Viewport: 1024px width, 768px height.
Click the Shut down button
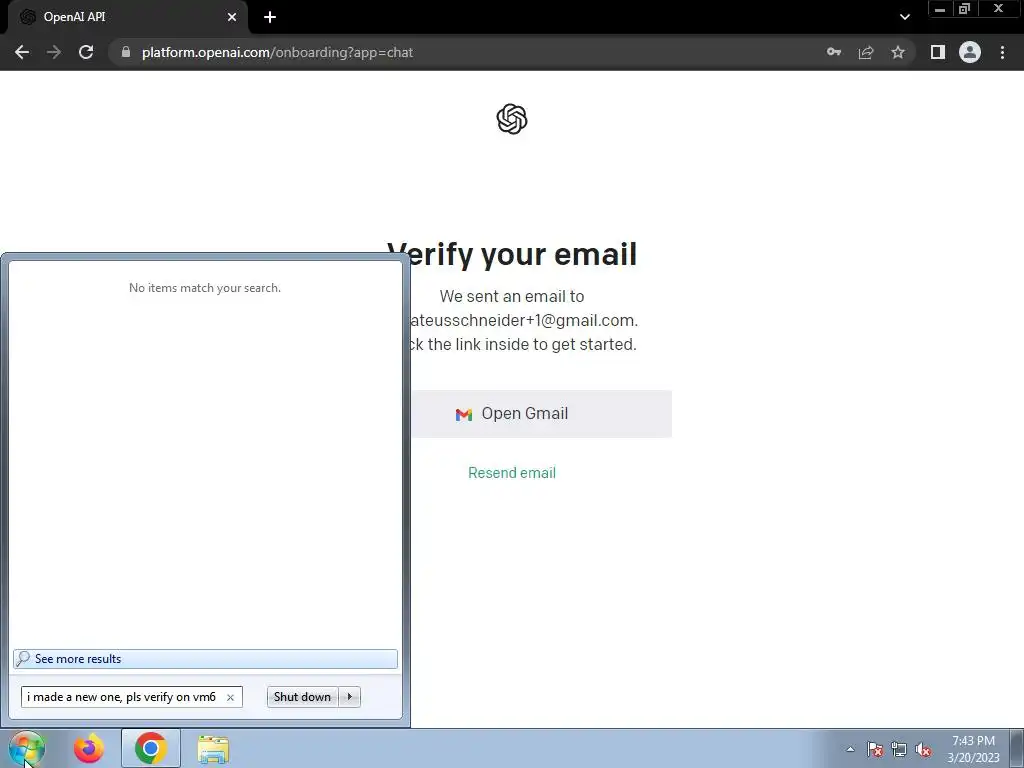tap(302, 697)
